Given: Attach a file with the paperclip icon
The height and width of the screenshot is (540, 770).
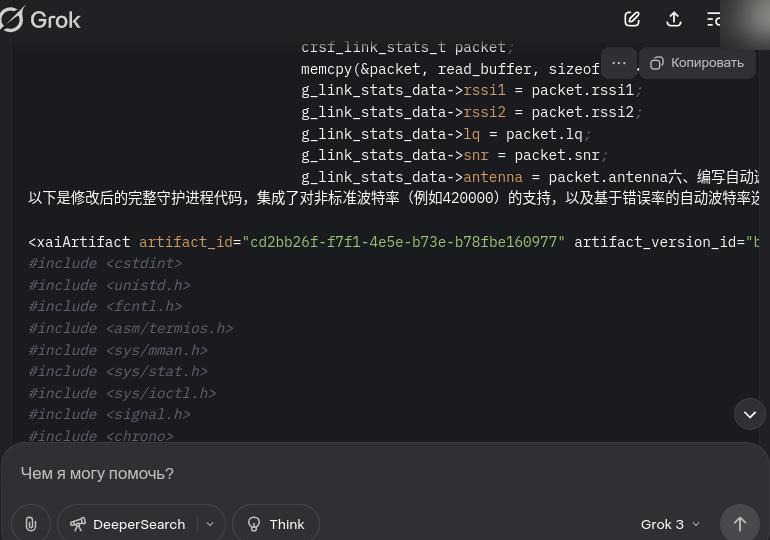Looking at the screenshot, I should tap(30, 524).
